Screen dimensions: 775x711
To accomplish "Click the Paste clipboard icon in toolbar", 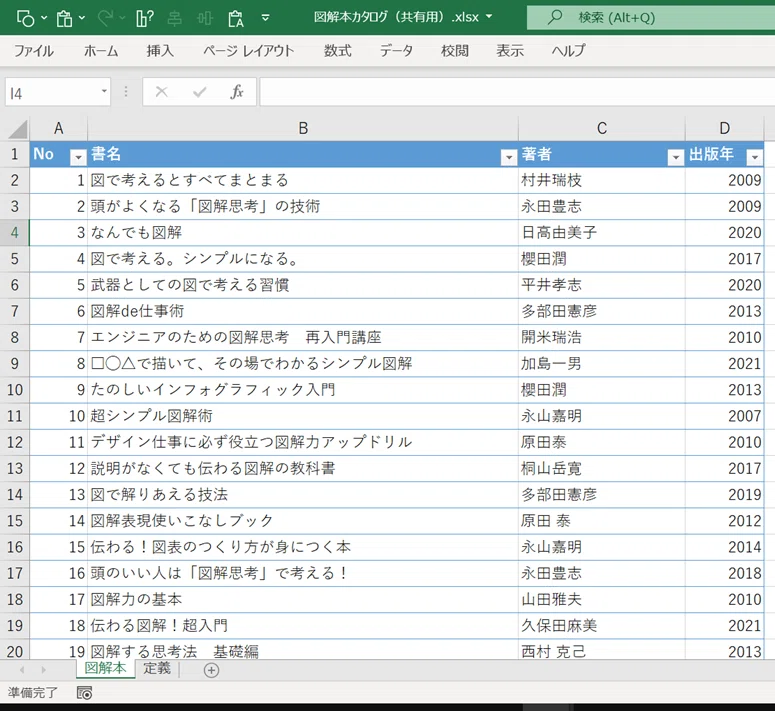I will tap(64, 19).
